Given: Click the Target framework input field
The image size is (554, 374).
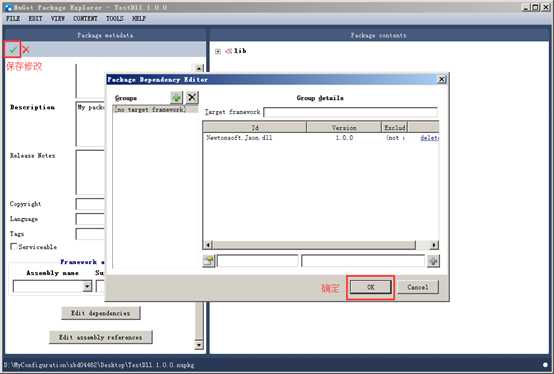Looking at the screenshot, I should click(x=351, y=112).
